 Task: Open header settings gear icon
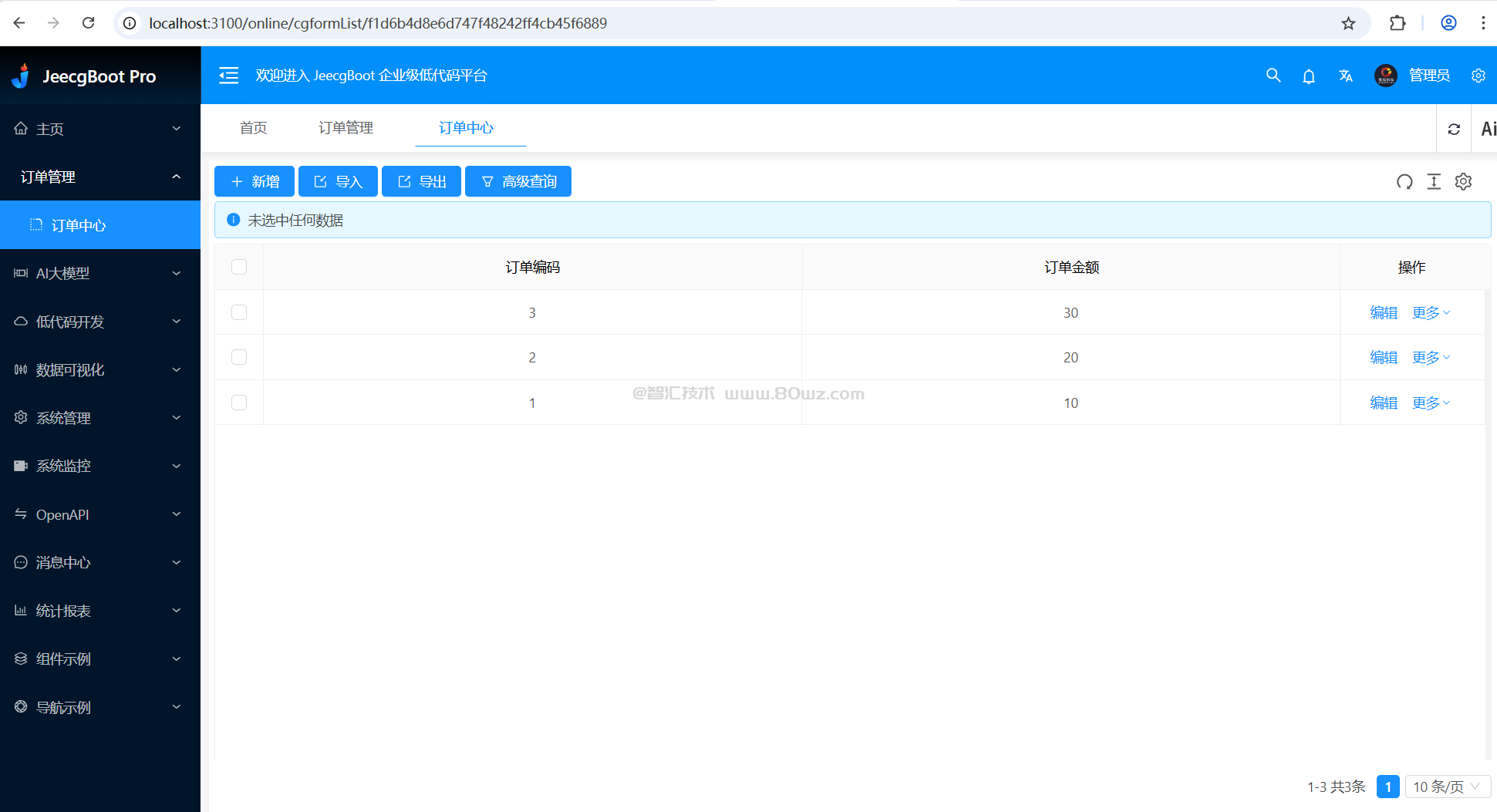pos(1478,76)
